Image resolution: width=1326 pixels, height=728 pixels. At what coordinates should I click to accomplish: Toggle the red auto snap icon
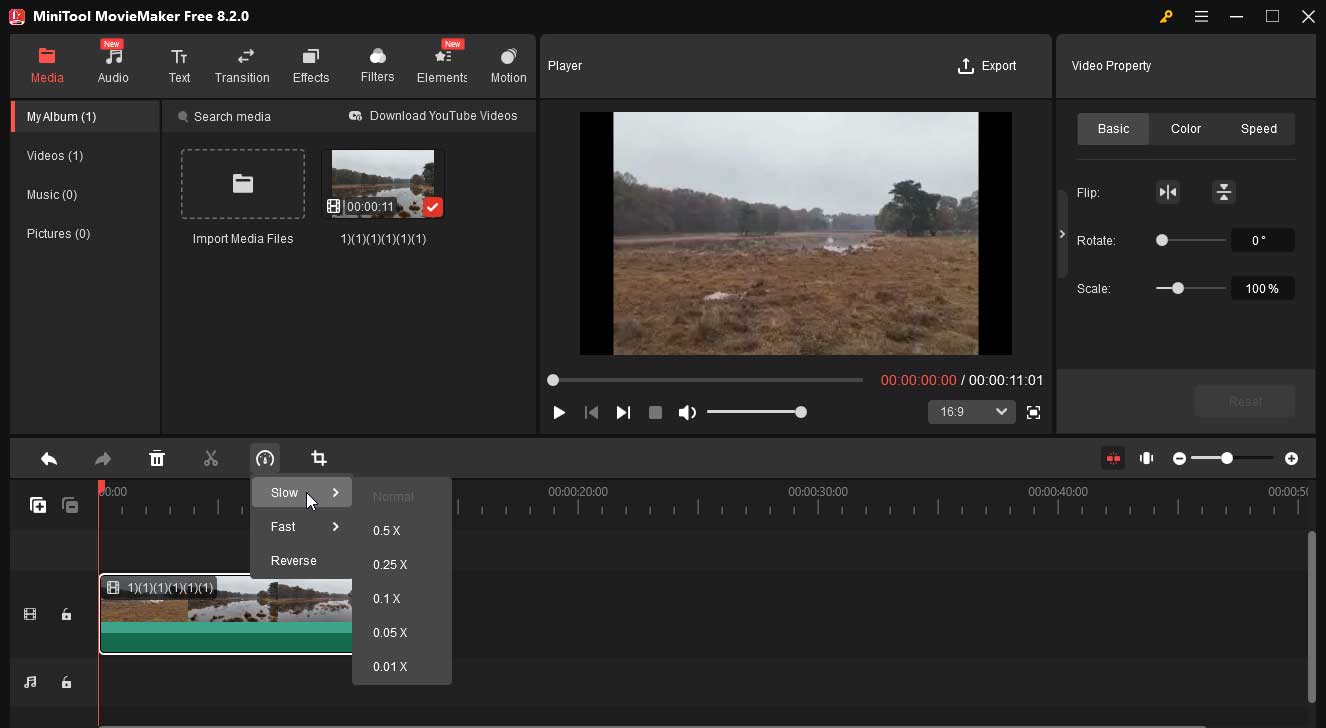pyautogui.click(x=1113, y=458)
